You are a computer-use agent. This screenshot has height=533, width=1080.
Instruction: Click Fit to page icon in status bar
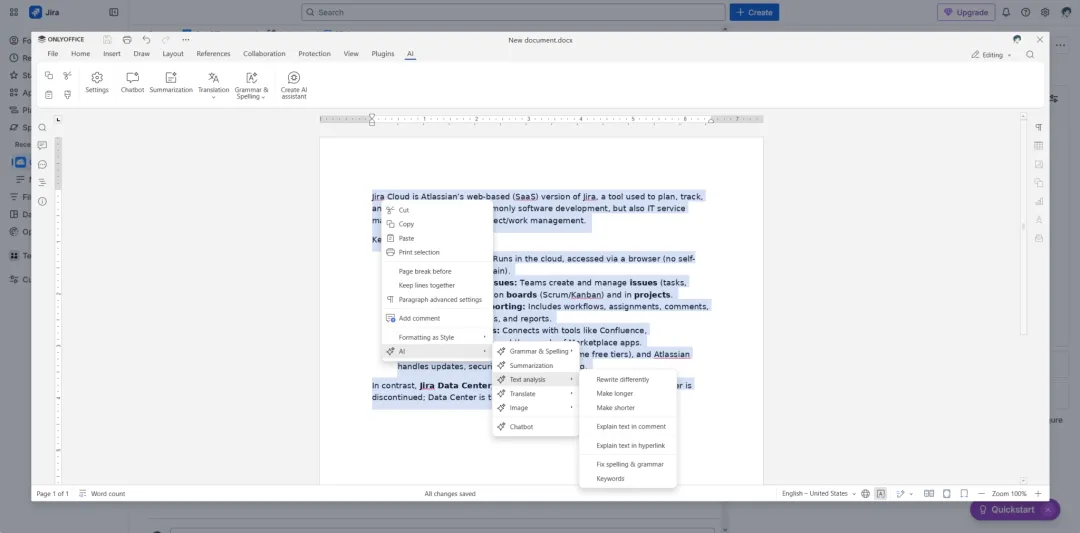tap(946, 494)
